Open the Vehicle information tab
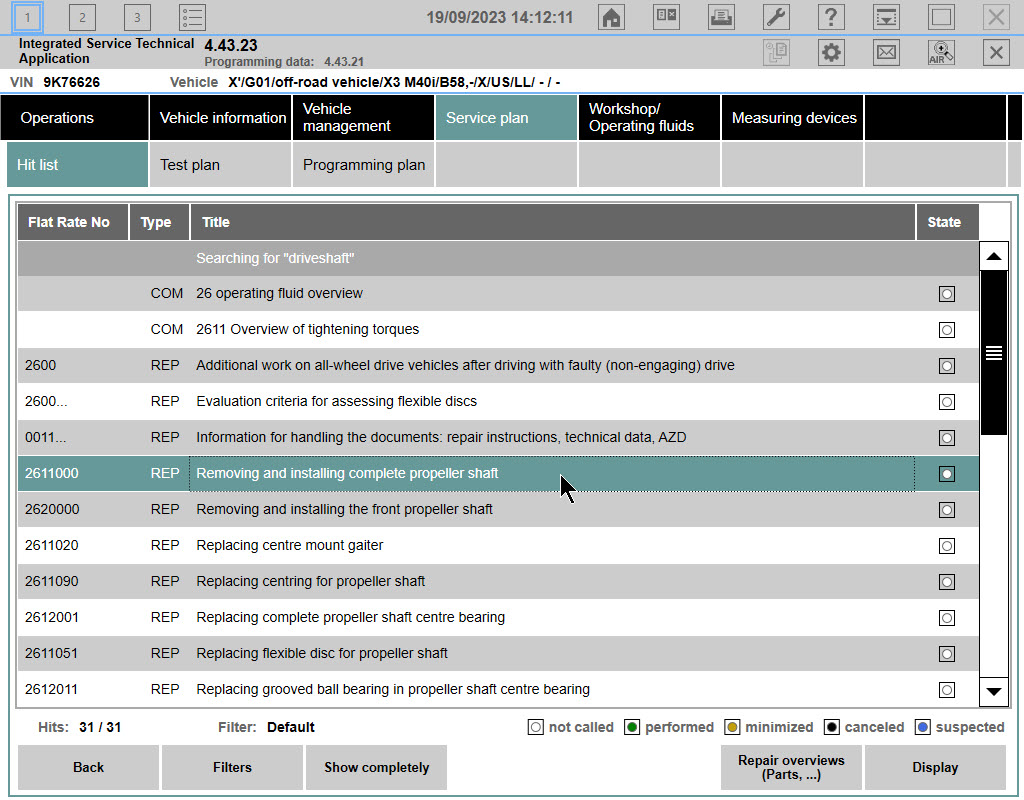This screenshot has height=800, width=1024. pos(221,118)
